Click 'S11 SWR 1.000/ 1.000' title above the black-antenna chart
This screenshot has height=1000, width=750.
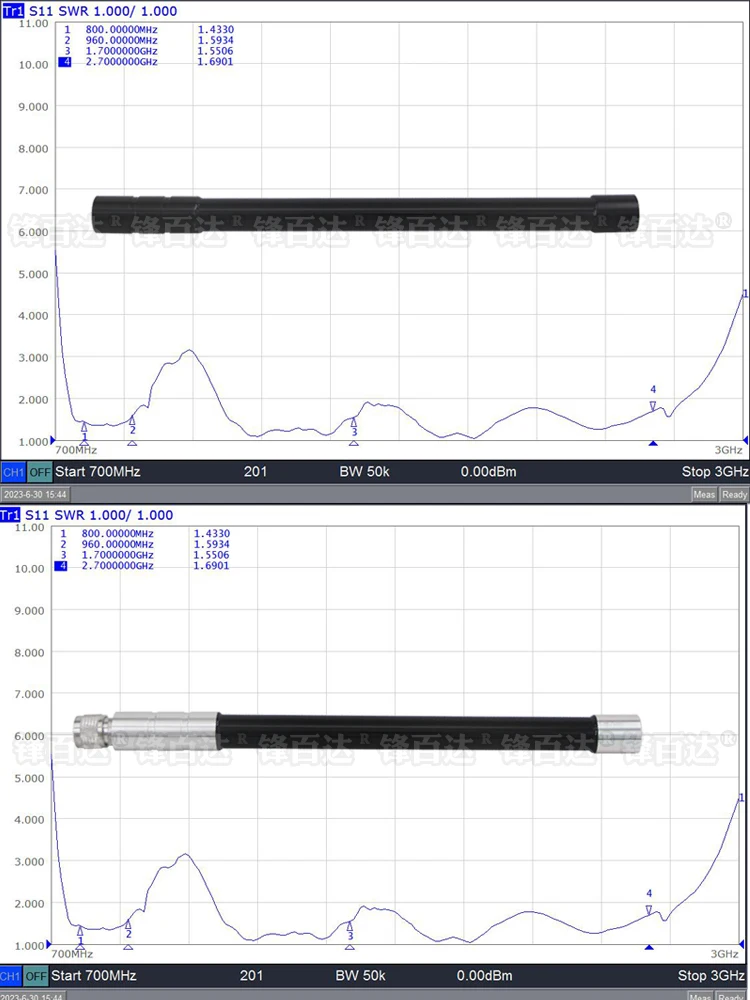coord(103,11)
